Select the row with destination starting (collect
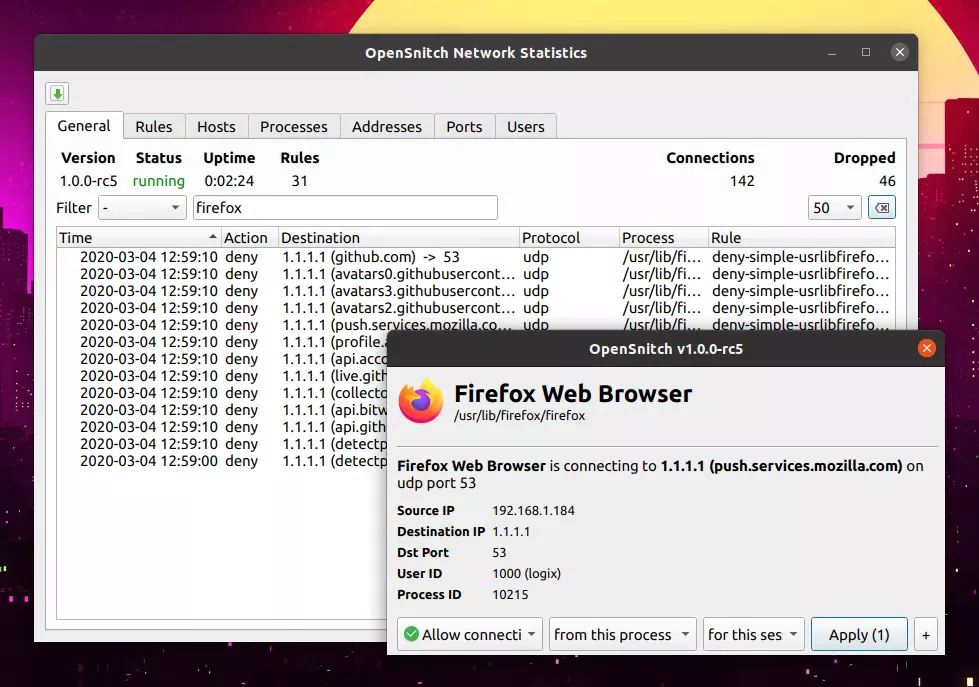Screen dimensions: 979x687 [x=222, y=393]
